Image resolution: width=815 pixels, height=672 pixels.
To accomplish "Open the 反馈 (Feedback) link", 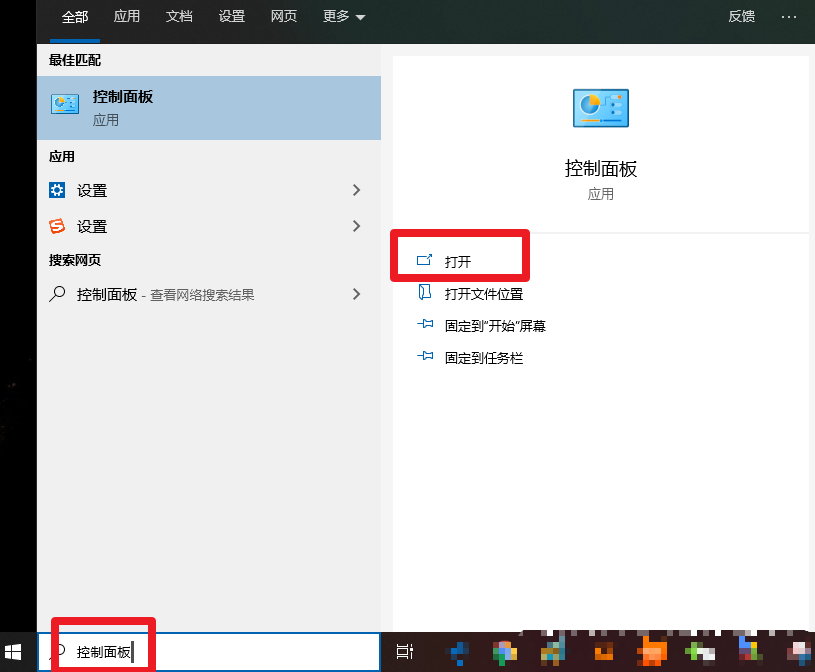I will click(741, 16).
